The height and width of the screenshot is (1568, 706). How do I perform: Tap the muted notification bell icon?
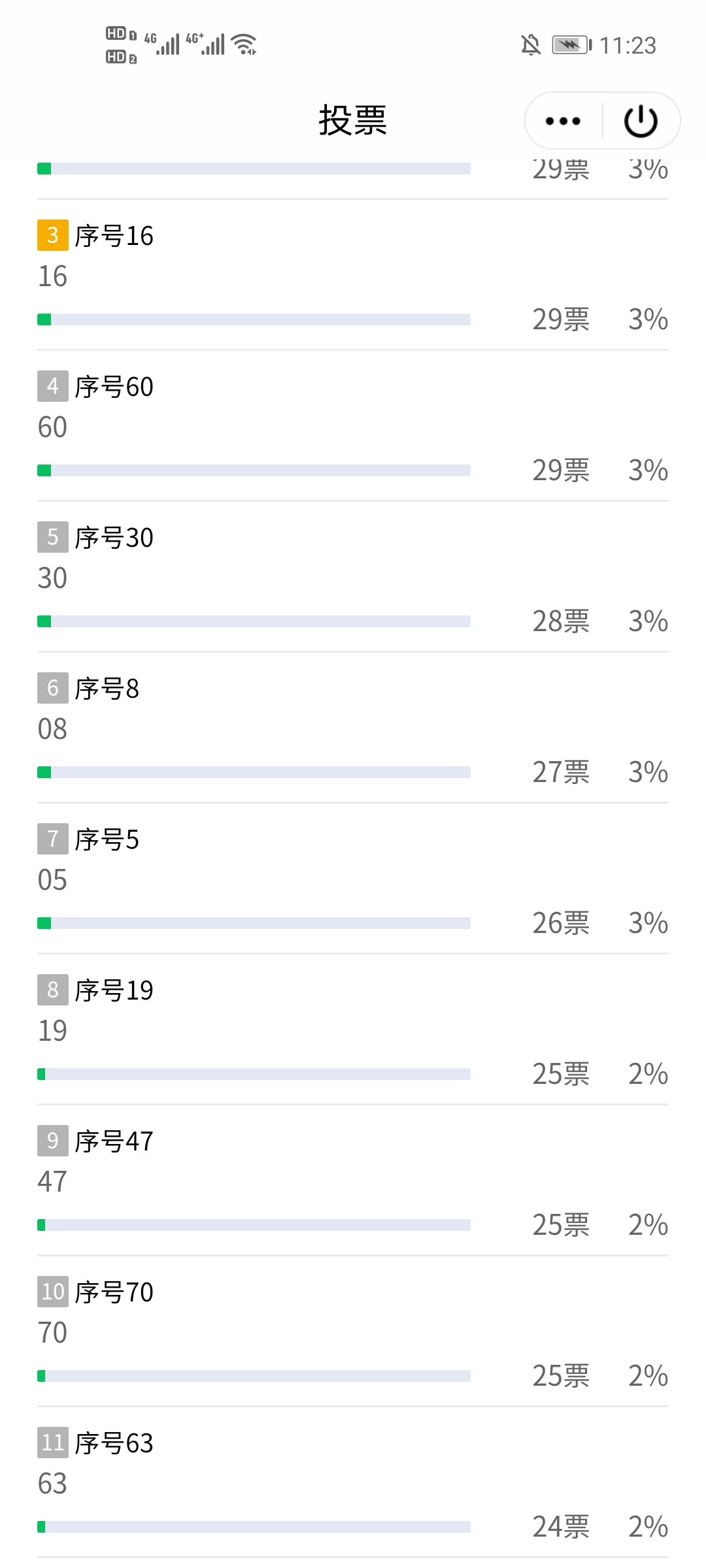(531, 45)
